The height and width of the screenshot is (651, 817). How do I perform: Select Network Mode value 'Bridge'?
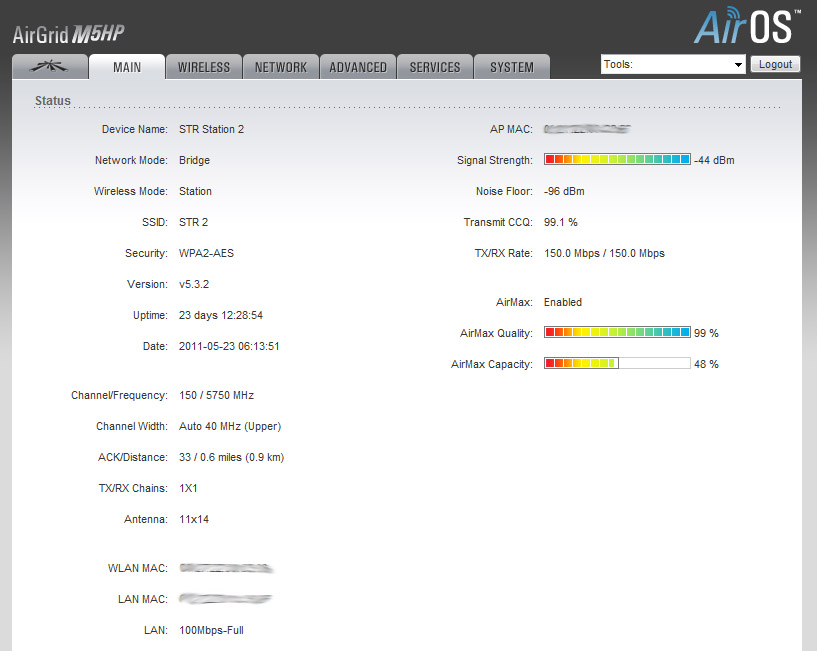[x=194, y=160]
